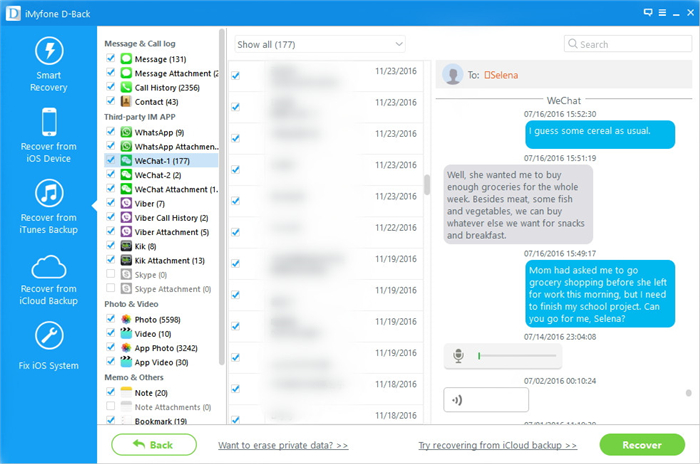Click the voice message progress slider
700x464 pixels.
[517, 356]
